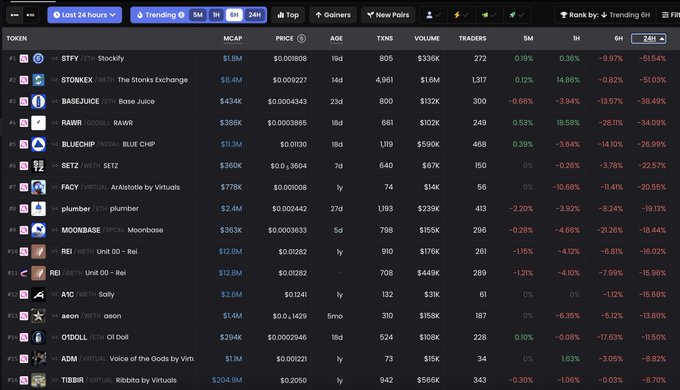This screenshot has height=390, width=680.
Task: Click the token logo on rank 10 REI row
Action: (x=38, y=252)
